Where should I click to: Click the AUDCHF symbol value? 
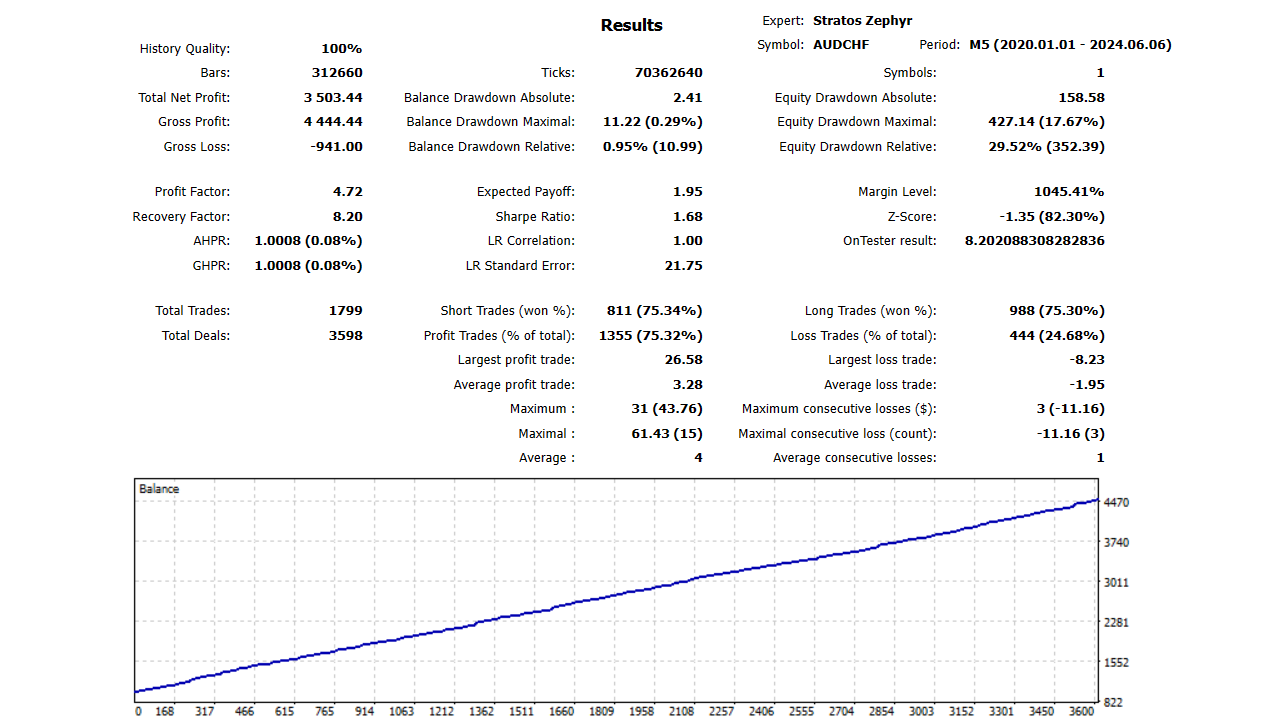pos(841,45)
